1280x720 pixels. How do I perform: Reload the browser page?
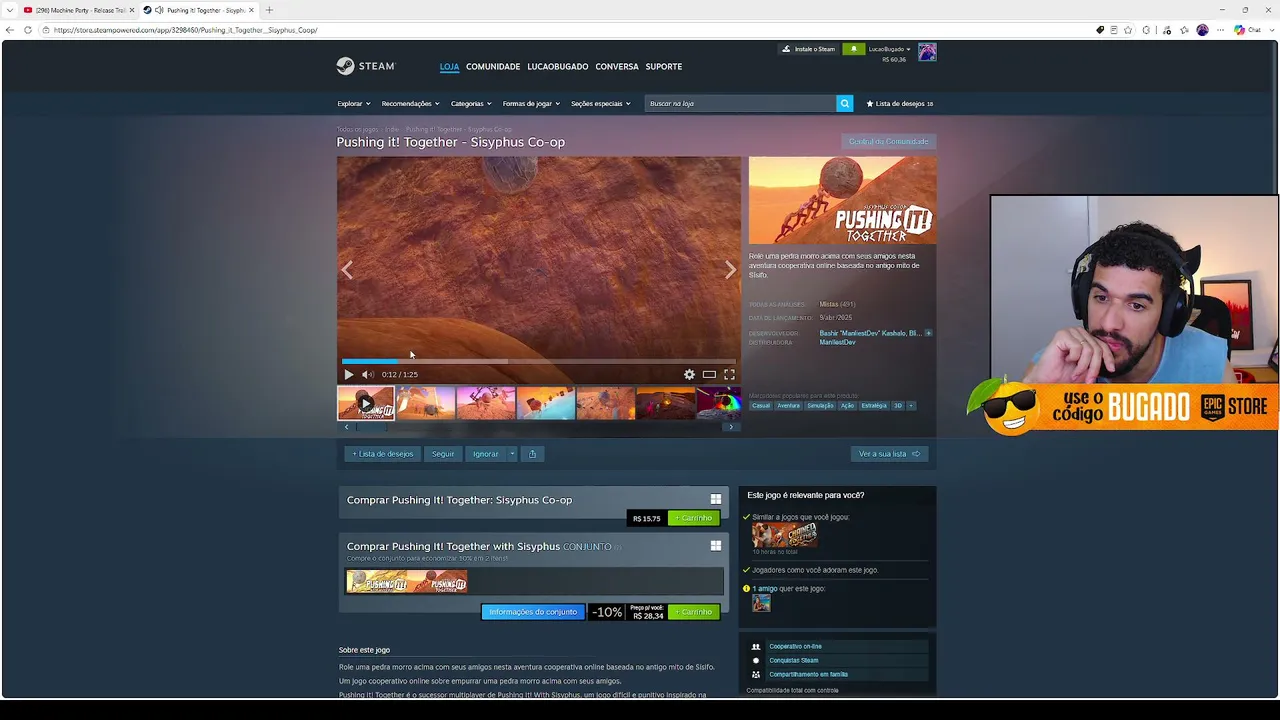(x=28, y=30)
